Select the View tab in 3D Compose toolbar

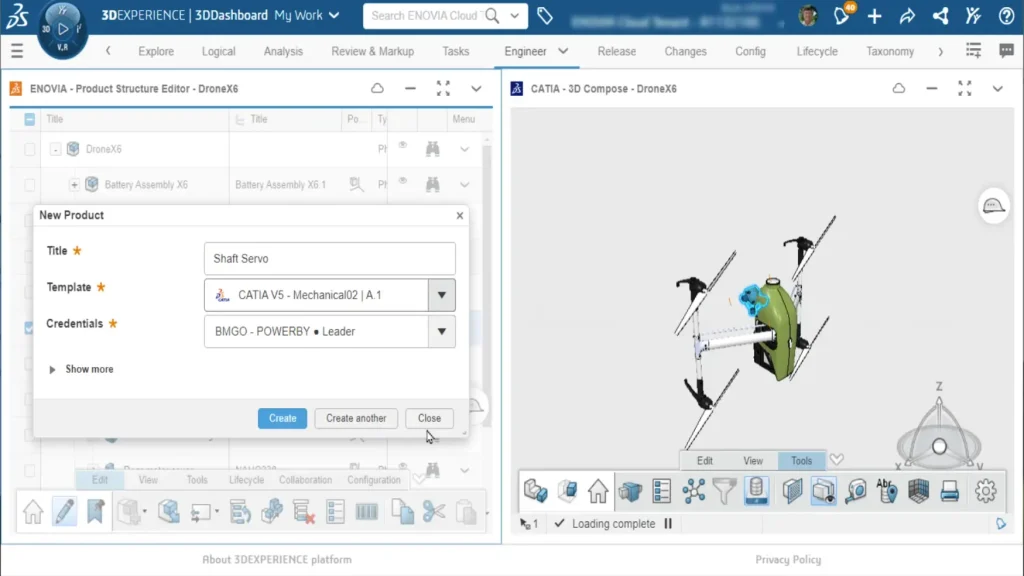[753, 460]
